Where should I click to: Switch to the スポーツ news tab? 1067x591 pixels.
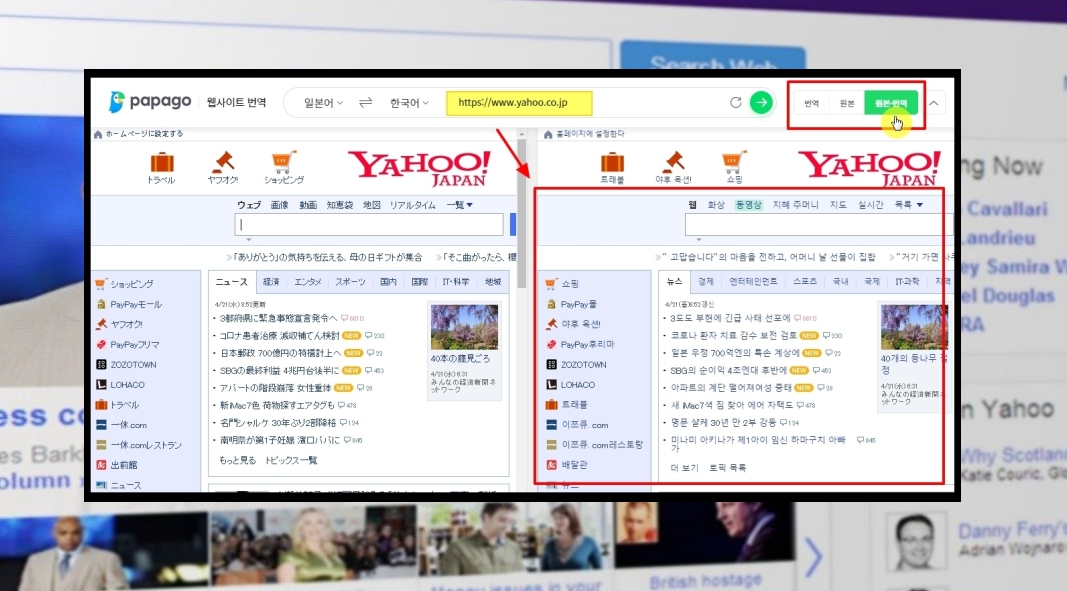[x=350, y=282]
